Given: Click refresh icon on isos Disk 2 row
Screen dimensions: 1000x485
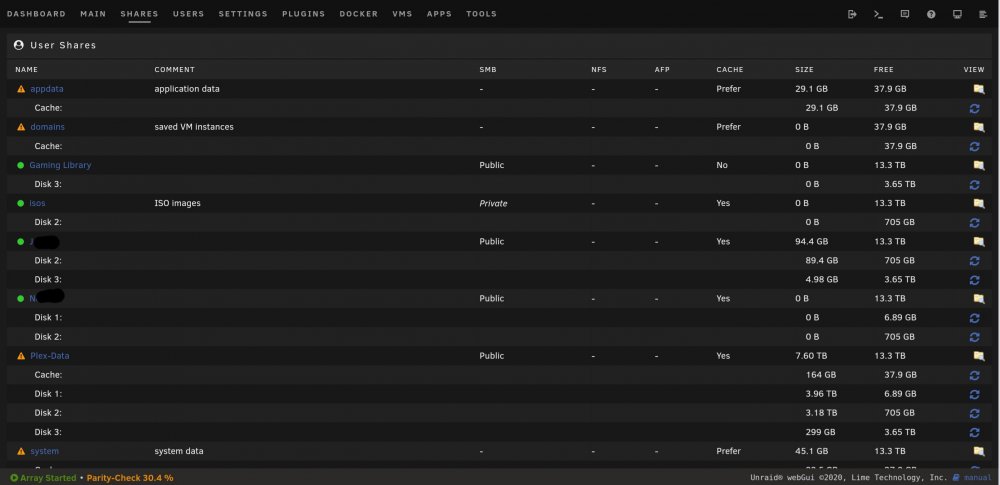Looking at the screenshot, I should coord(974,223).
